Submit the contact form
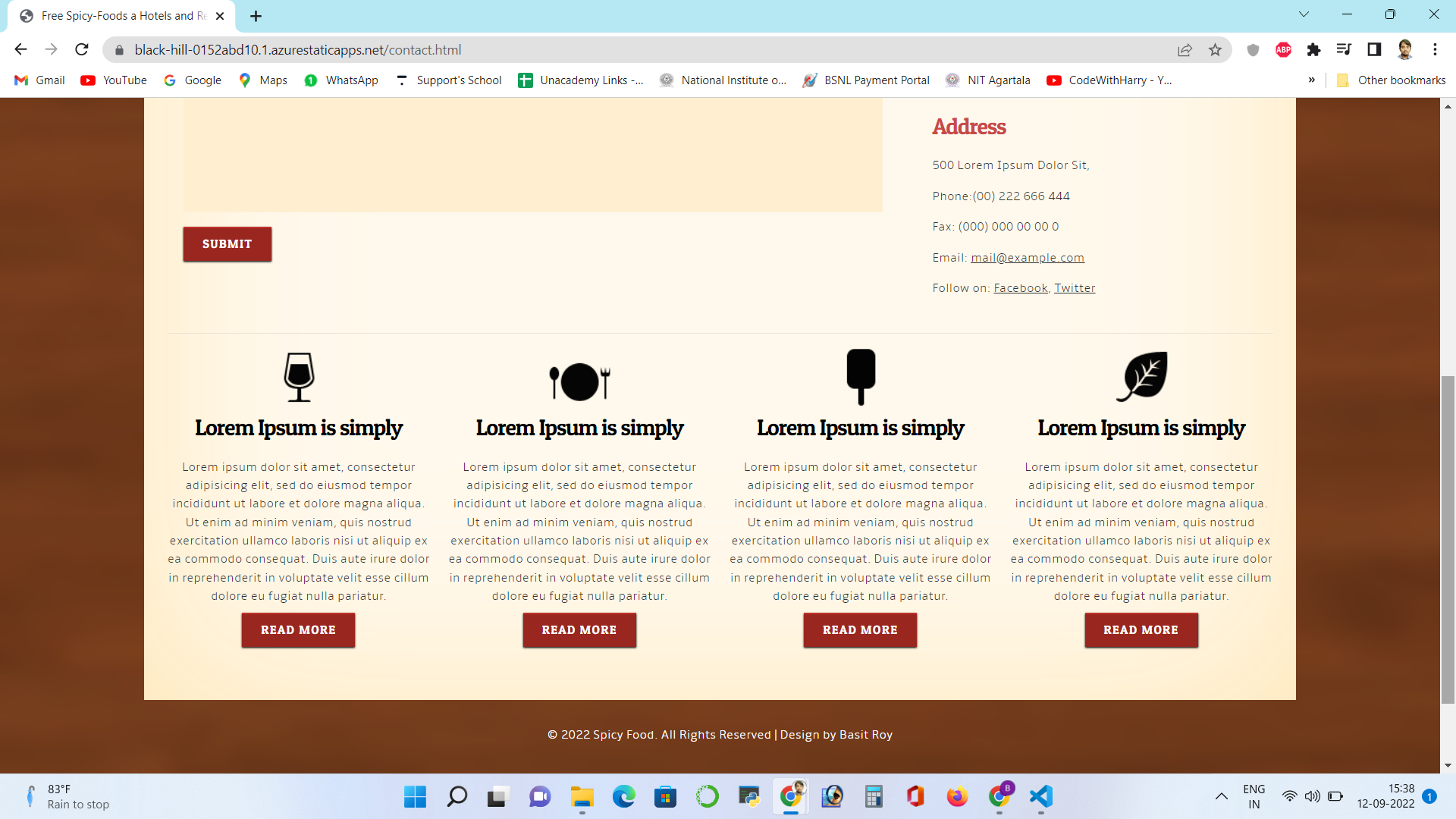This screenshot has height=819, width=1456. pyautogui.click(x=227, y=244)
